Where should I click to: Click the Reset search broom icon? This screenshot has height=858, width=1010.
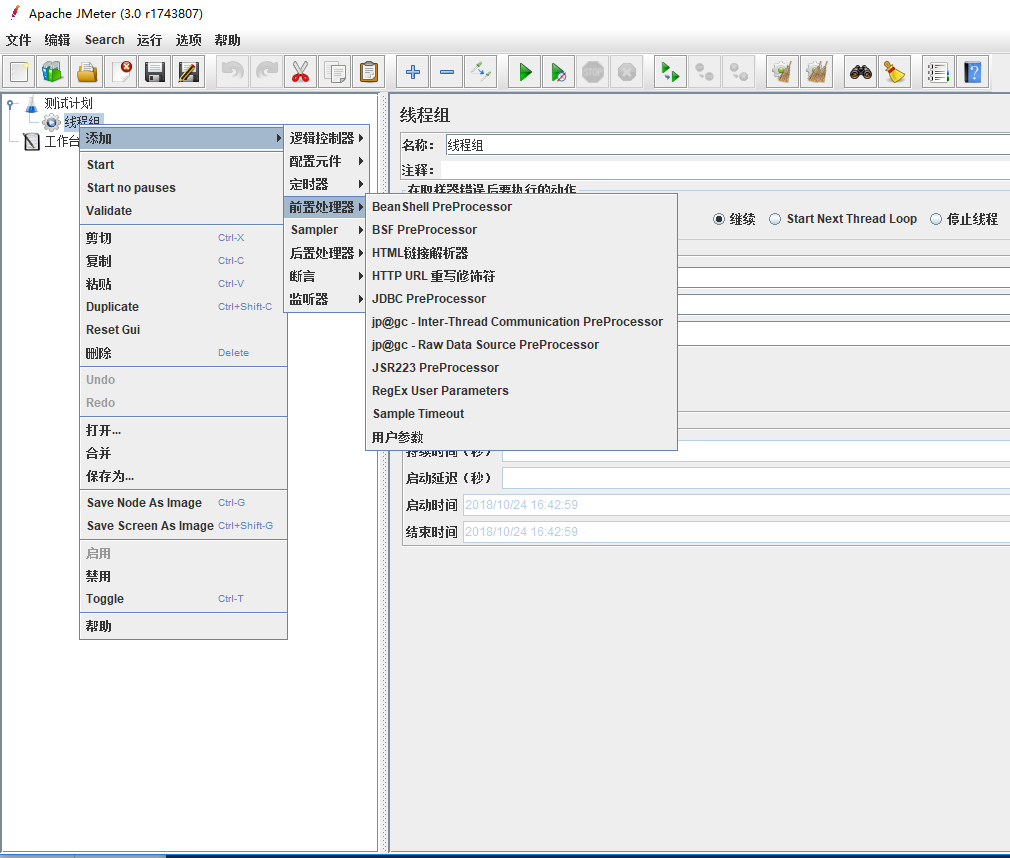point(895,72)
